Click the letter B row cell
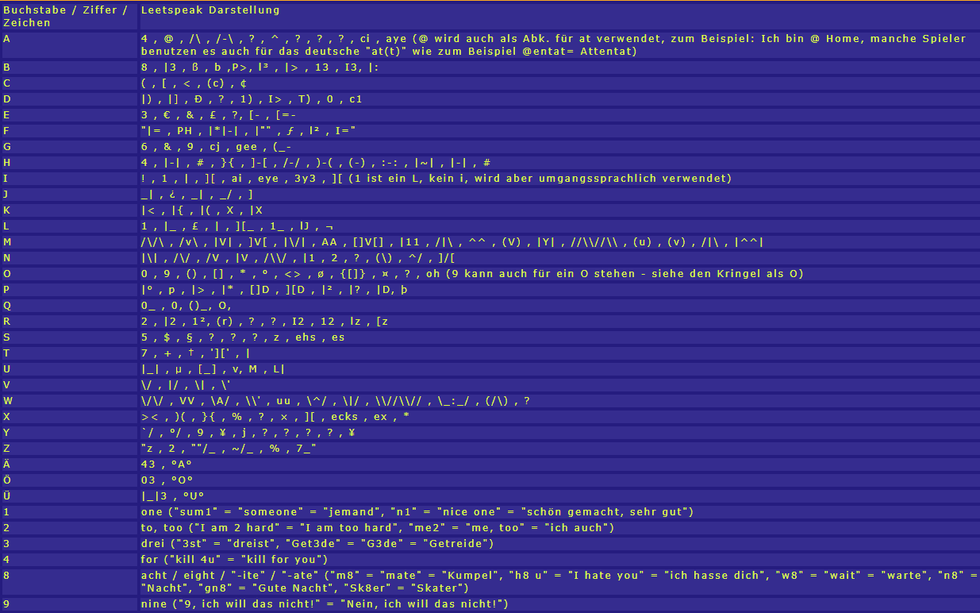The width and height of the screenshot is (980, 613). coord(69,67)
